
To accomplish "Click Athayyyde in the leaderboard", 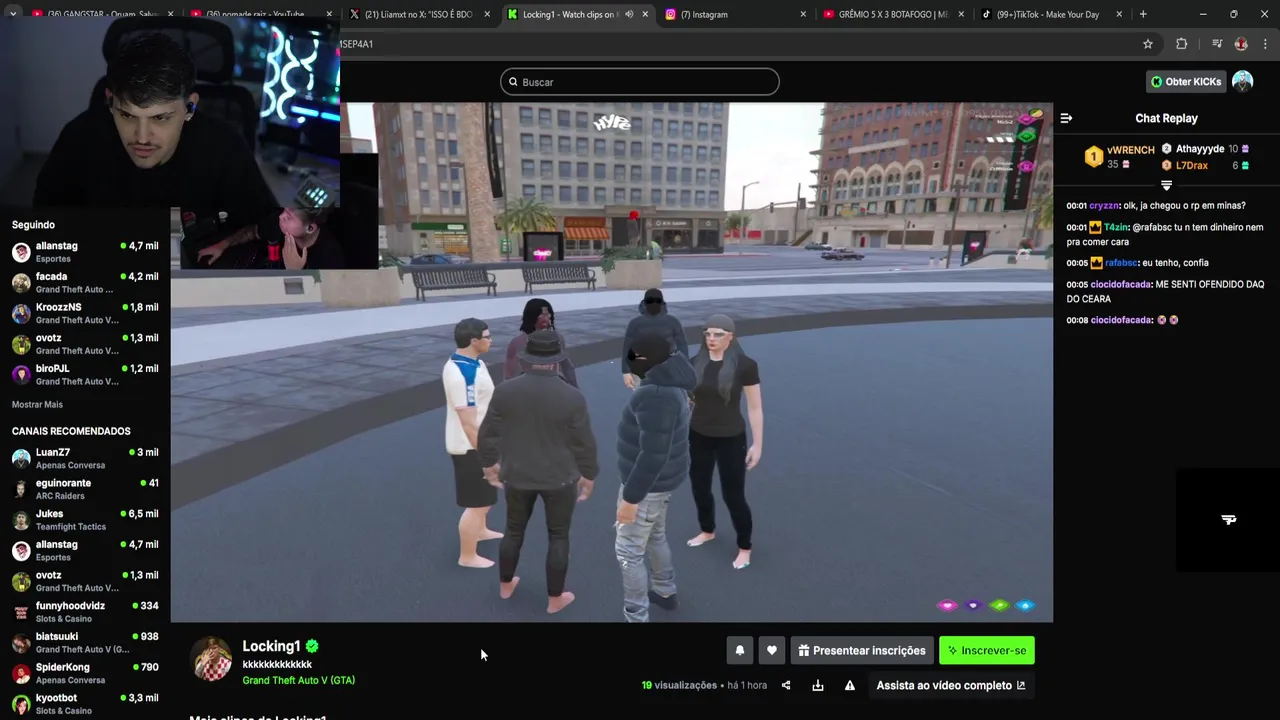I will click(x=1200, y=149).
